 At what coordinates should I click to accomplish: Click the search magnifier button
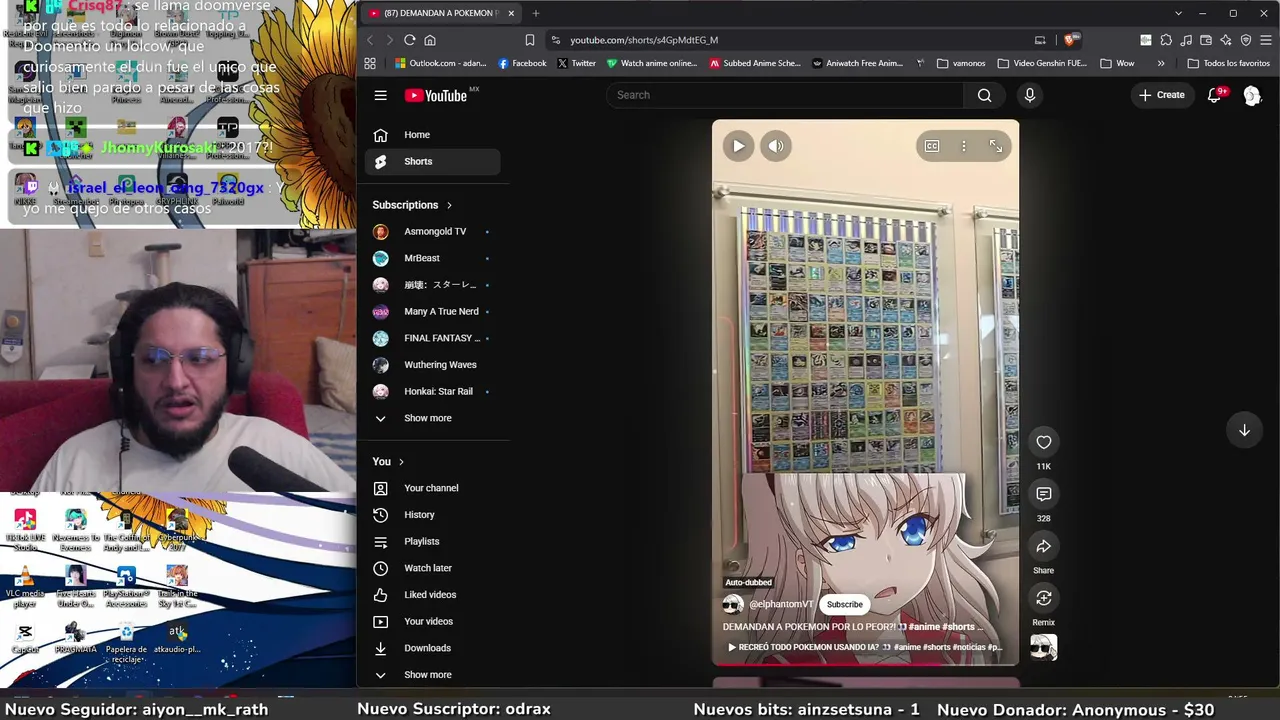tap(985, 95)
